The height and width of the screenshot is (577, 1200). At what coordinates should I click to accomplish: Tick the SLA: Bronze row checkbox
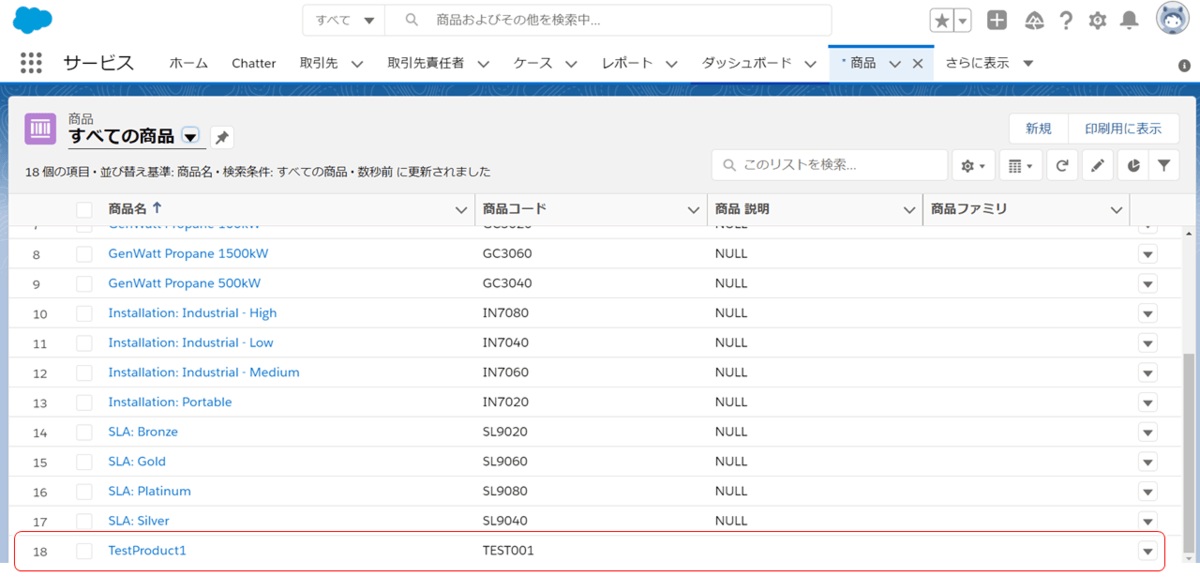[x=85, y=432]
